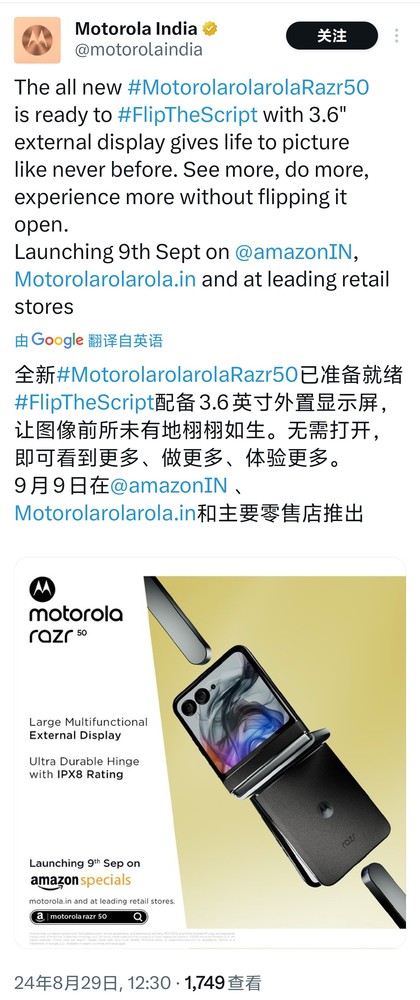Click the 1,749 查看 view count
This screenshot has width=420, height=1000.
point(226,983)
